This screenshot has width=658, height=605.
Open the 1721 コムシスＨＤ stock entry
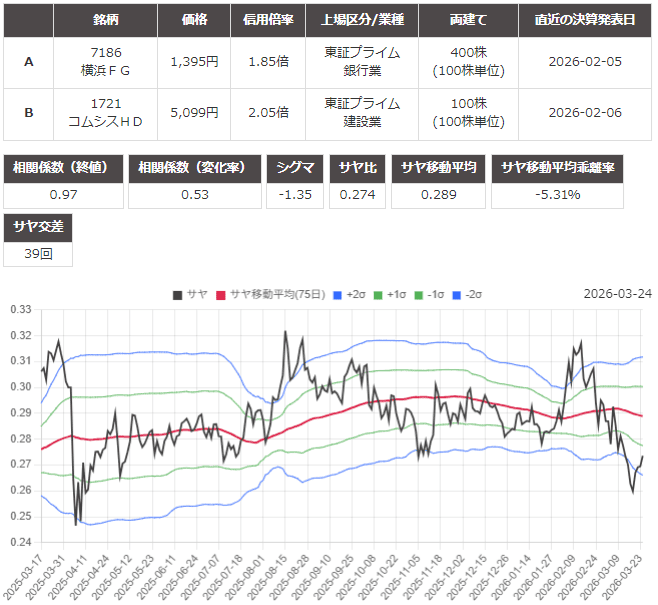106,112
